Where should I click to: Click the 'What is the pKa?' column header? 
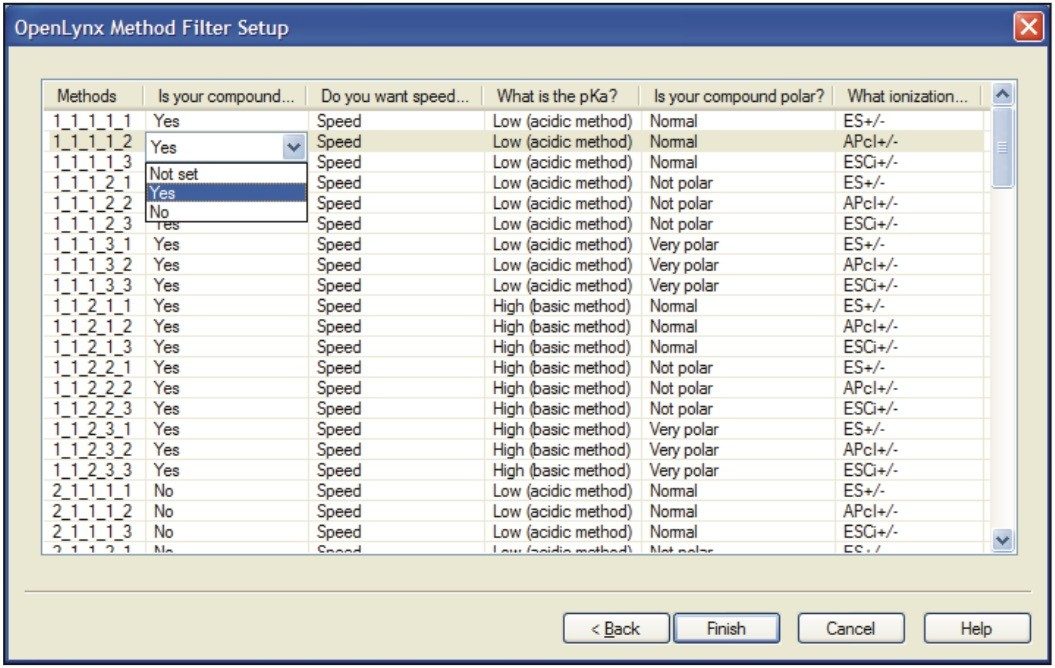click(560, 96)
